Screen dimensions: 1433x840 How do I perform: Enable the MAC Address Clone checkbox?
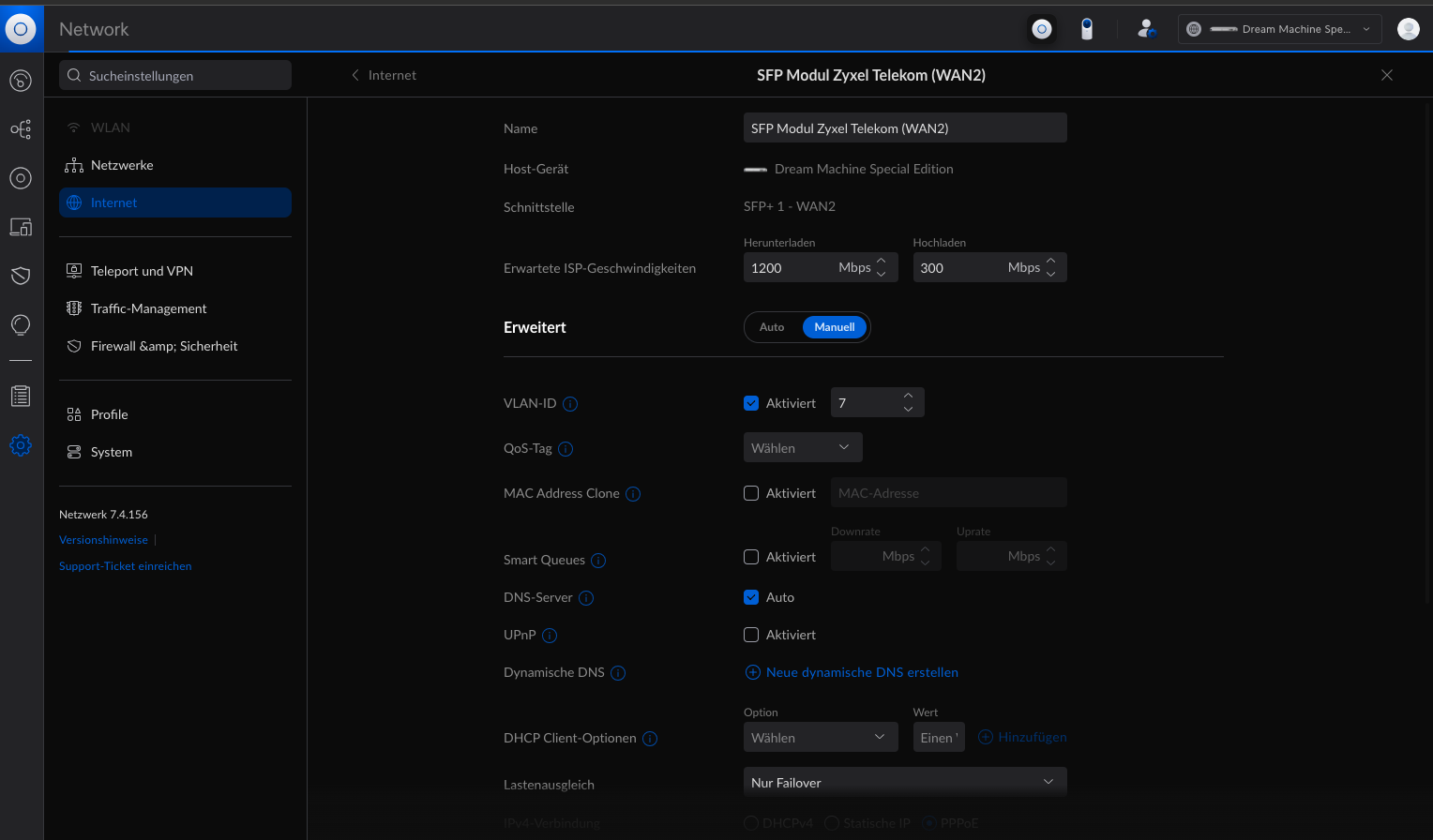[x=751, y=493]
